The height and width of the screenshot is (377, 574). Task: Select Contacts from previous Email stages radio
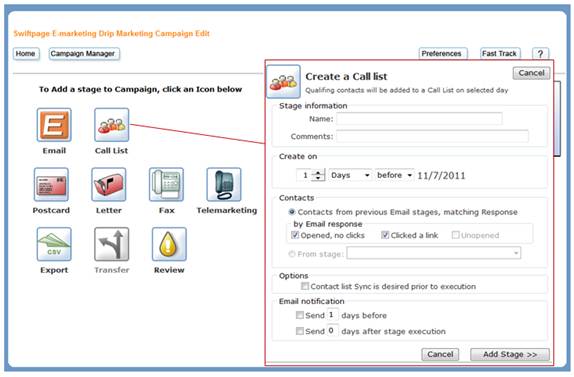292,212
